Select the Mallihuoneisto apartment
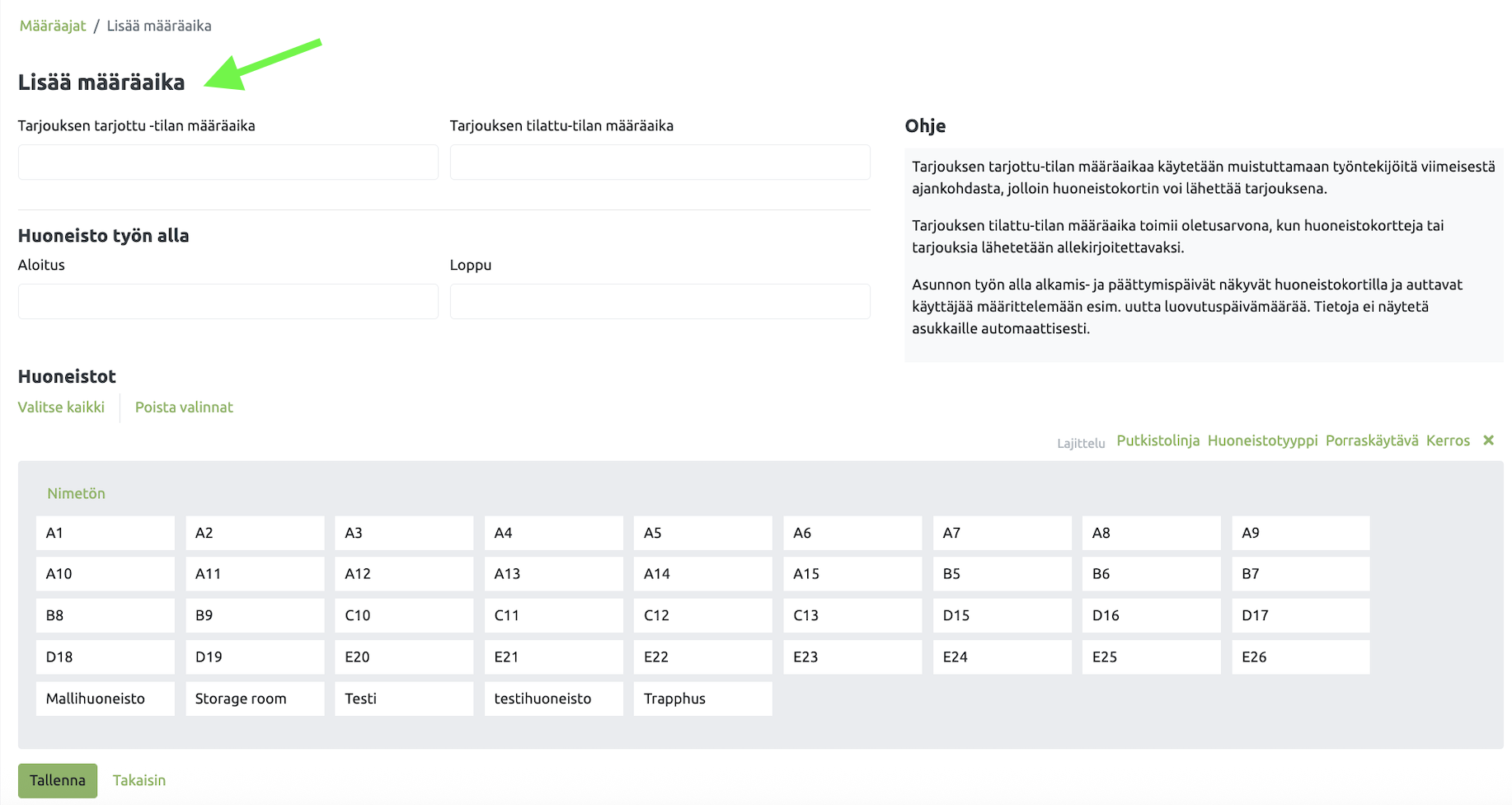 coord(105,699)
